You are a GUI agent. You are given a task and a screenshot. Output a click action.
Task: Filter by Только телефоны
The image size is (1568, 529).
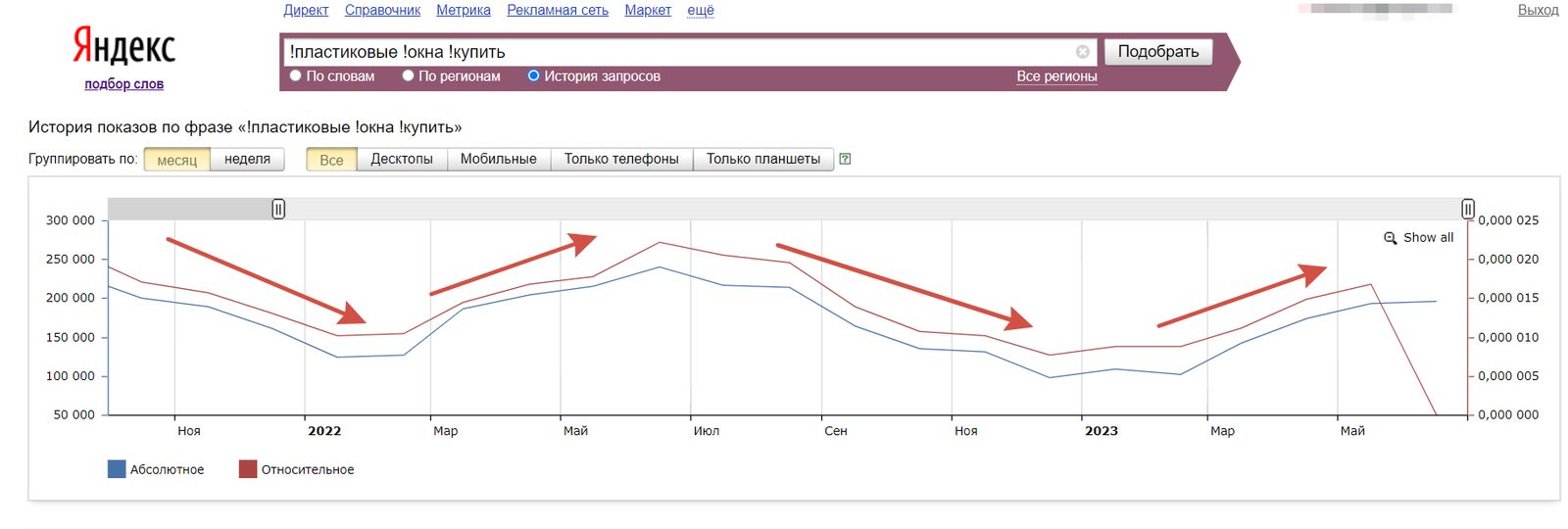[x=620, y=159]
